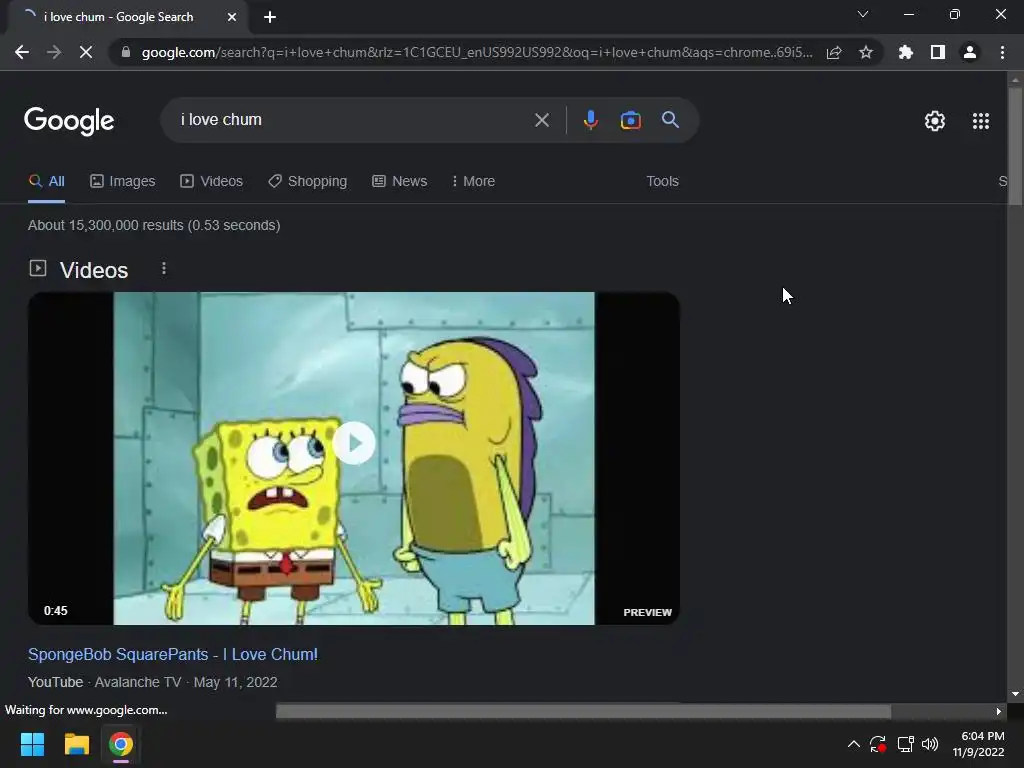Screen dimensions: 1024x768
Task: Open 'SpongeBob SquarePants - I Love Chum!' link
Action: point(173,654)
